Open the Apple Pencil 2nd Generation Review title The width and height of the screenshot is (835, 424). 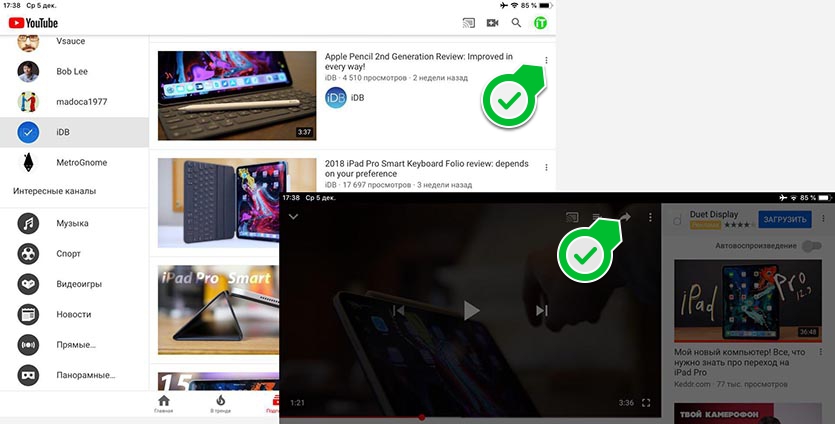[419, 61]
